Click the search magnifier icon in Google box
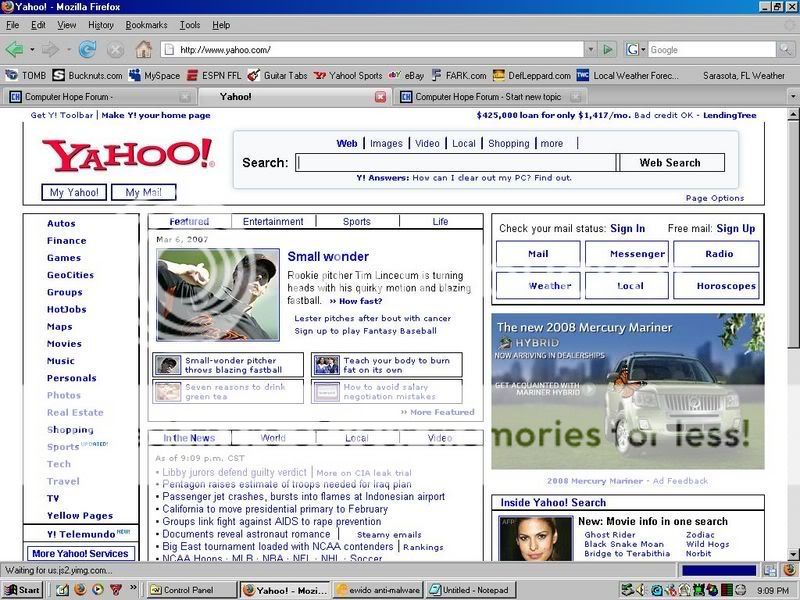The width and height of the screenshot is (800, 600). 787,49
